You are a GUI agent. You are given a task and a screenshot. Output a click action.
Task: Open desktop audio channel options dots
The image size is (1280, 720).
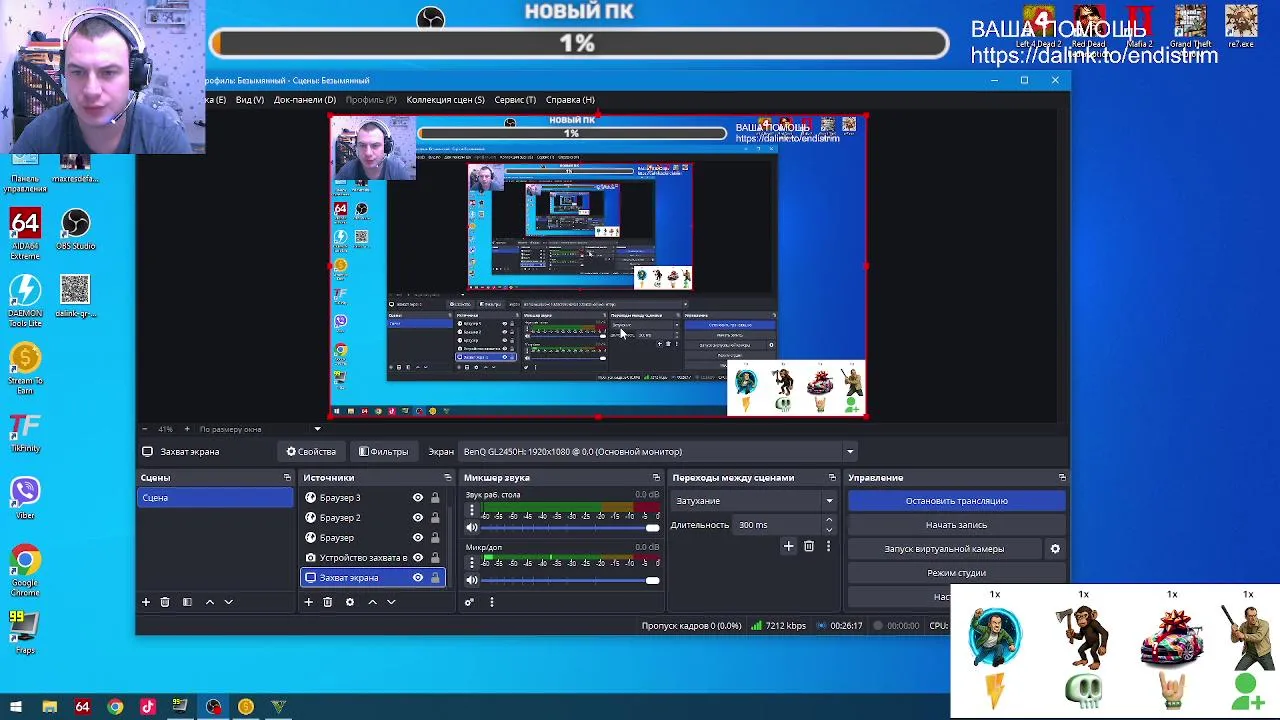click(x=472, y=510)
